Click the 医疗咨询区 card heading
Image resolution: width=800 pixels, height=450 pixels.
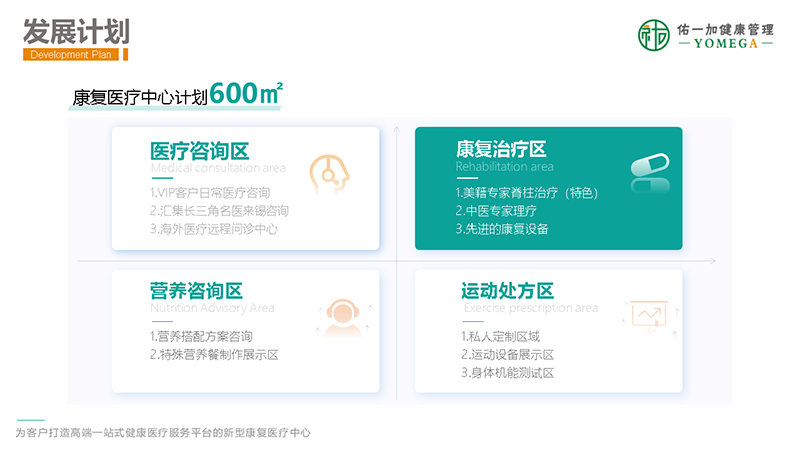click(x=199, y=150)
